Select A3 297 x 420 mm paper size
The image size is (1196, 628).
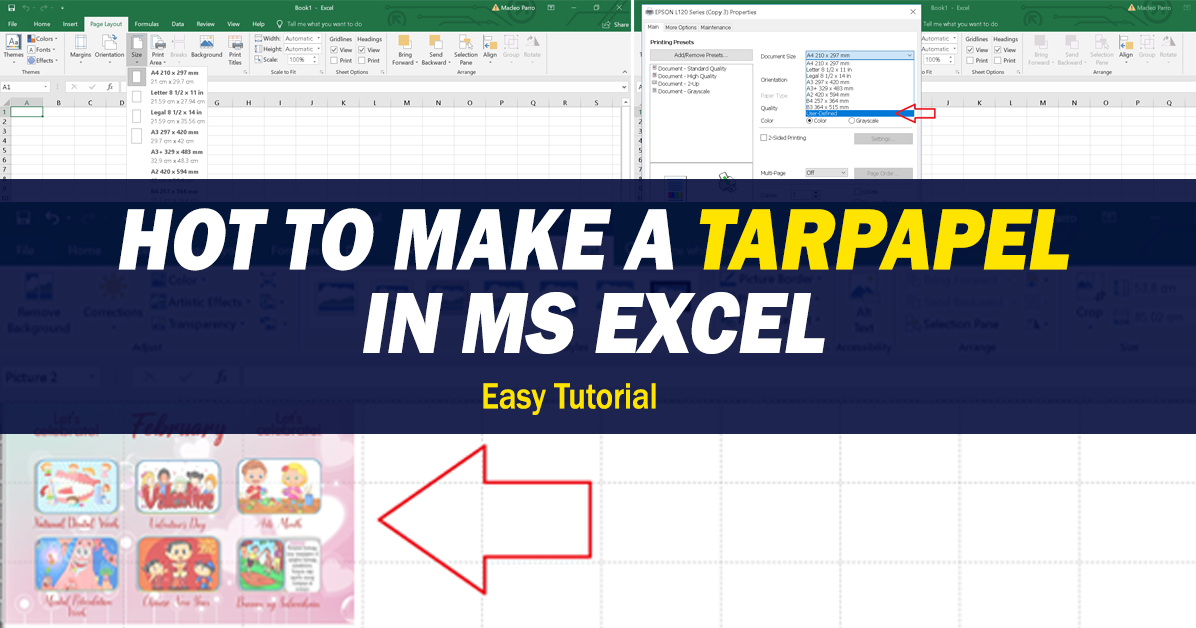pyautogui.click(x=829, y=82)
